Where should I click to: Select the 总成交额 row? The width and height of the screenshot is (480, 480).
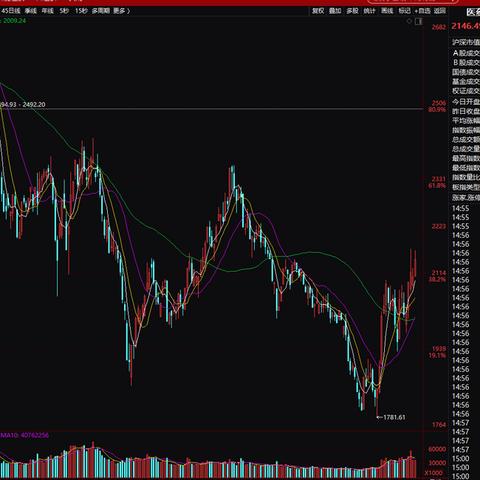point(466,139)
